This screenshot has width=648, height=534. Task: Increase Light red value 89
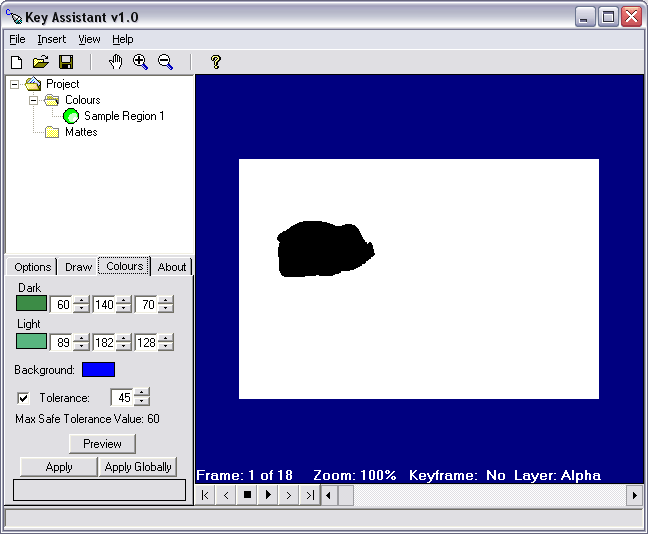click(x=81, y=339)
